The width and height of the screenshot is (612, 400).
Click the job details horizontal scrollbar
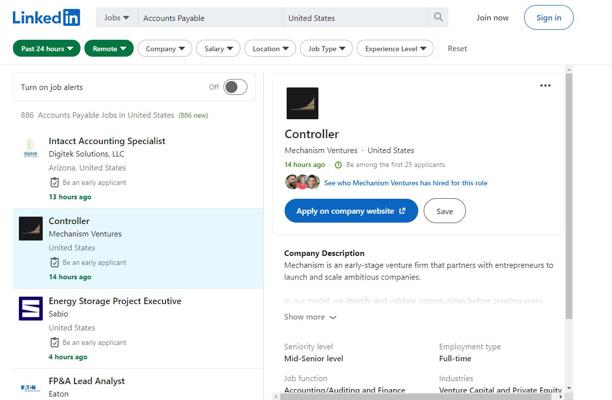pos(415,397)
